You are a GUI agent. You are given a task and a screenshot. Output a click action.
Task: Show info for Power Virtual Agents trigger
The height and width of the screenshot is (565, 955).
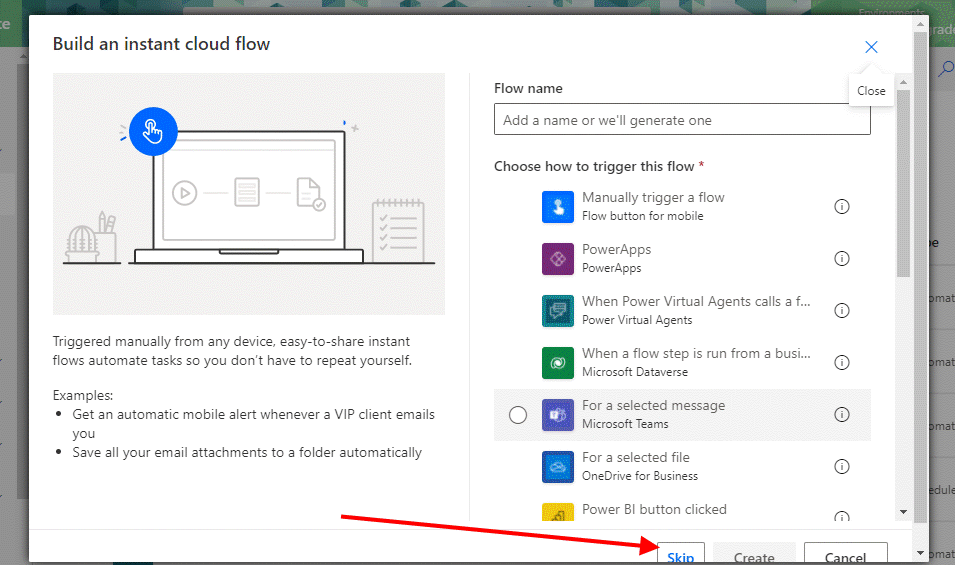(x=841, y=311)
